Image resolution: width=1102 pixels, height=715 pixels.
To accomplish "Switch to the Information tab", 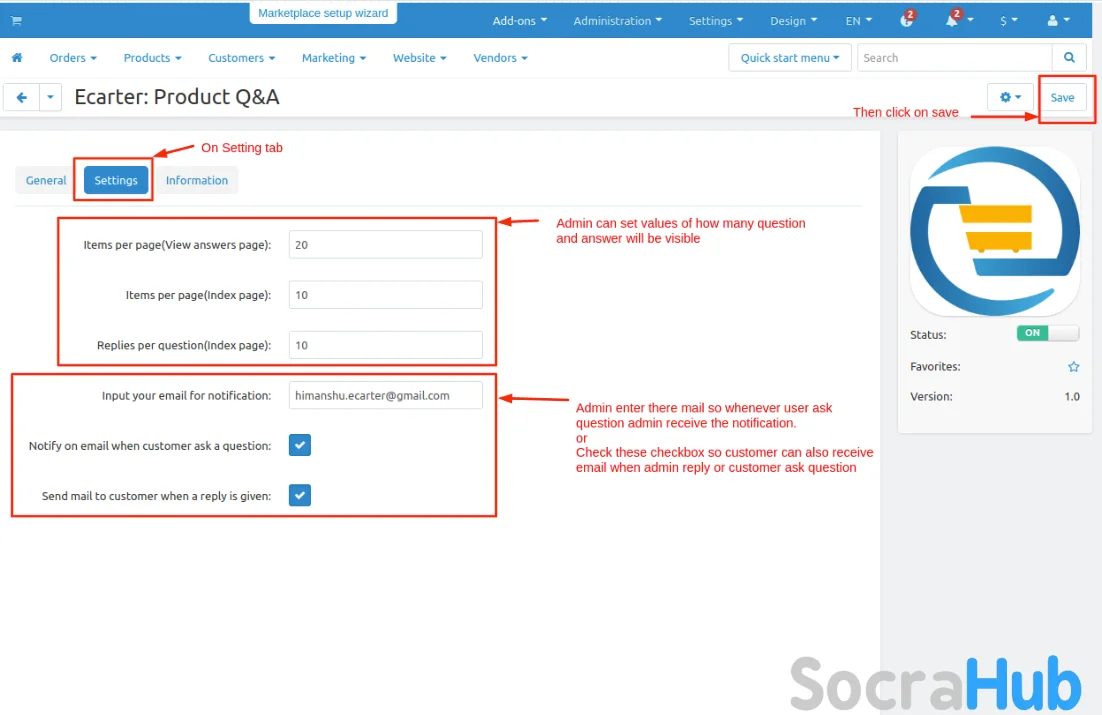I will [197, 180].
